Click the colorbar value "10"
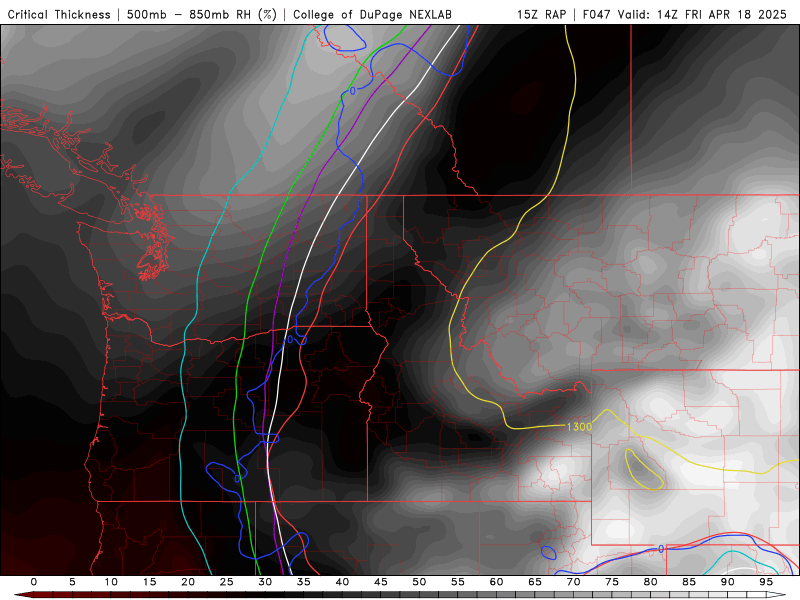 click(111, 582)
